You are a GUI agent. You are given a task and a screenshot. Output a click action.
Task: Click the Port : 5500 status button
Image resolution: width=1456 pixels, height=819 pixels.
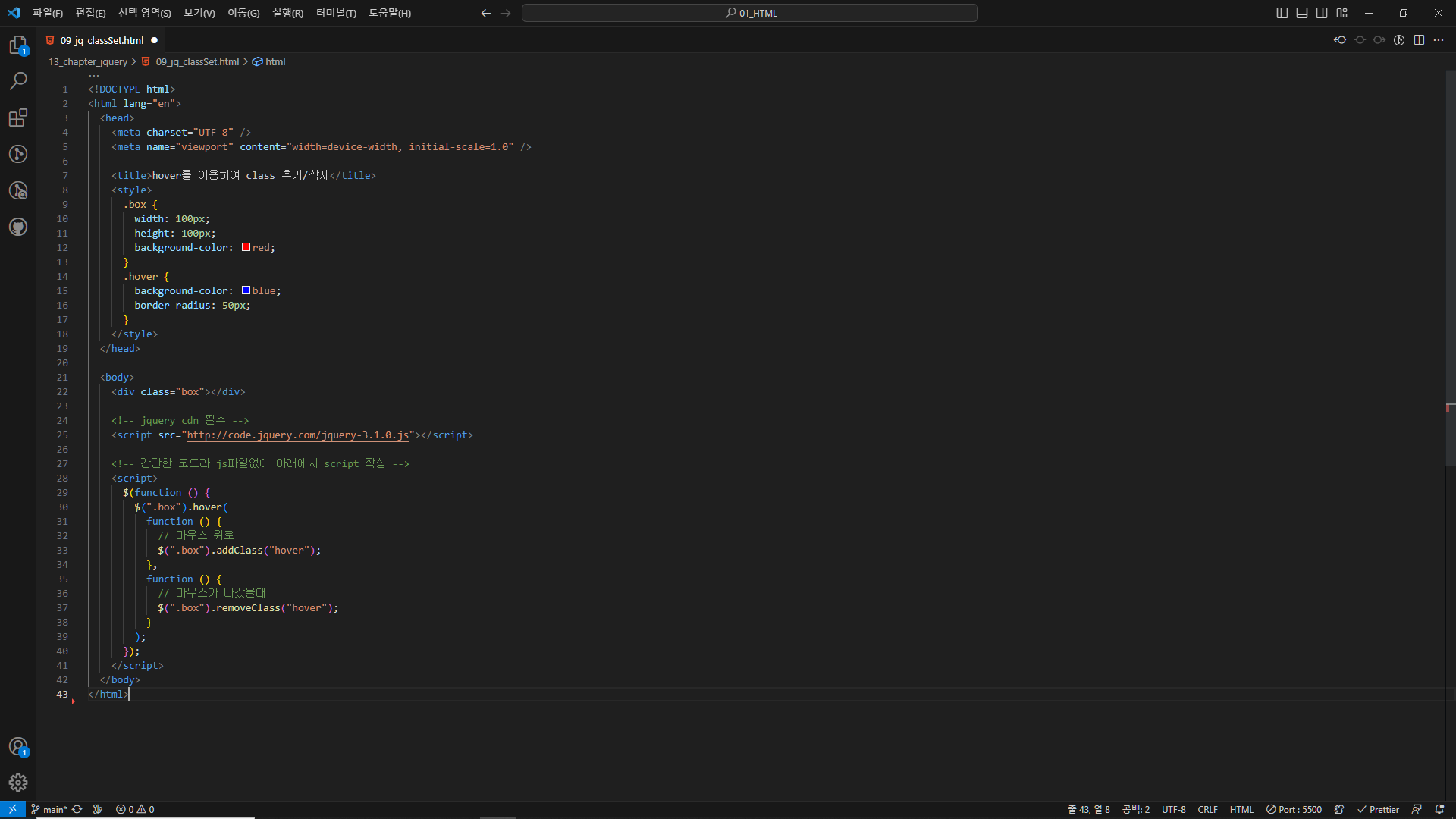(x=1294, y=809)
